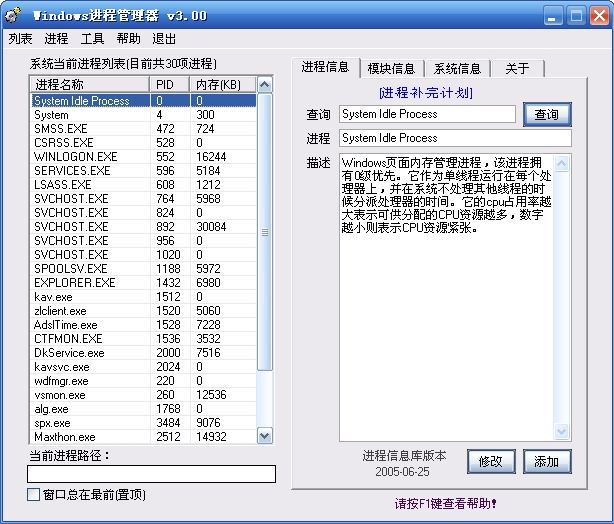Select the Maxthon.exe process row
Screen dimensions: 614x524
(144, 437)
